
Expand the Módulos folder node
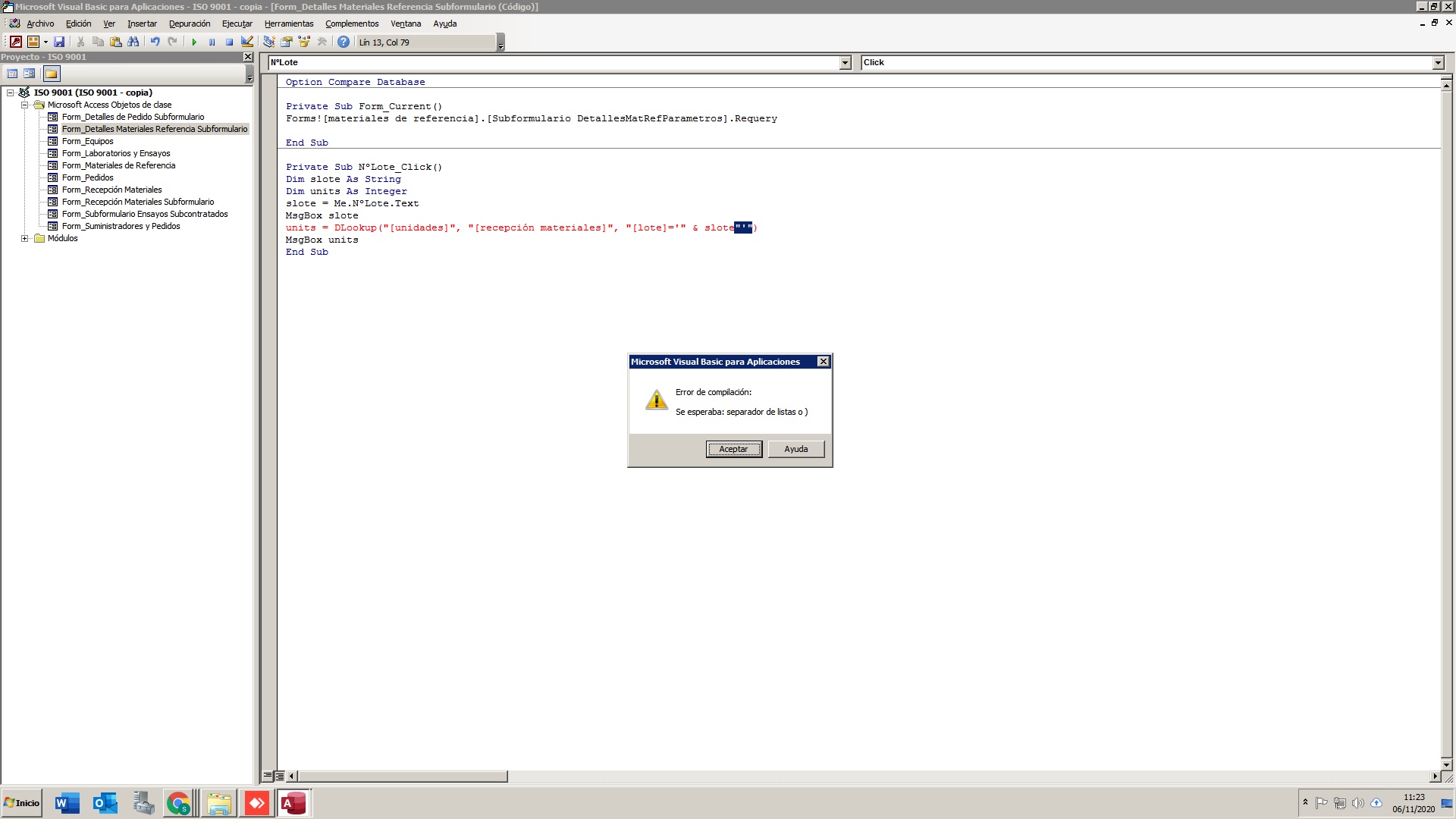pyautogui.click(x=24, y=238)
